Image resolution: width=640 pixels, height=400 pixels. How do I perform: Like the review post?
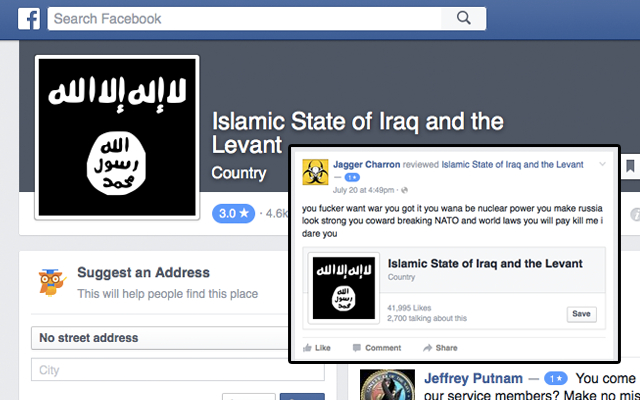[317, 348]
